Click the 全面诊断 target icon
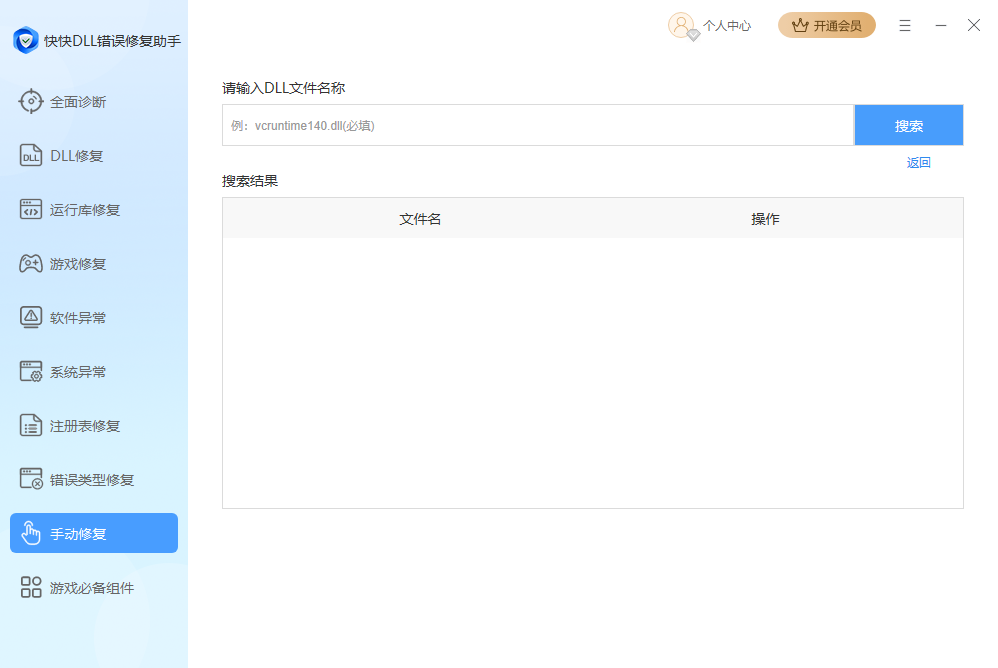This screenshot has height=668, width=998. (31, 101)
